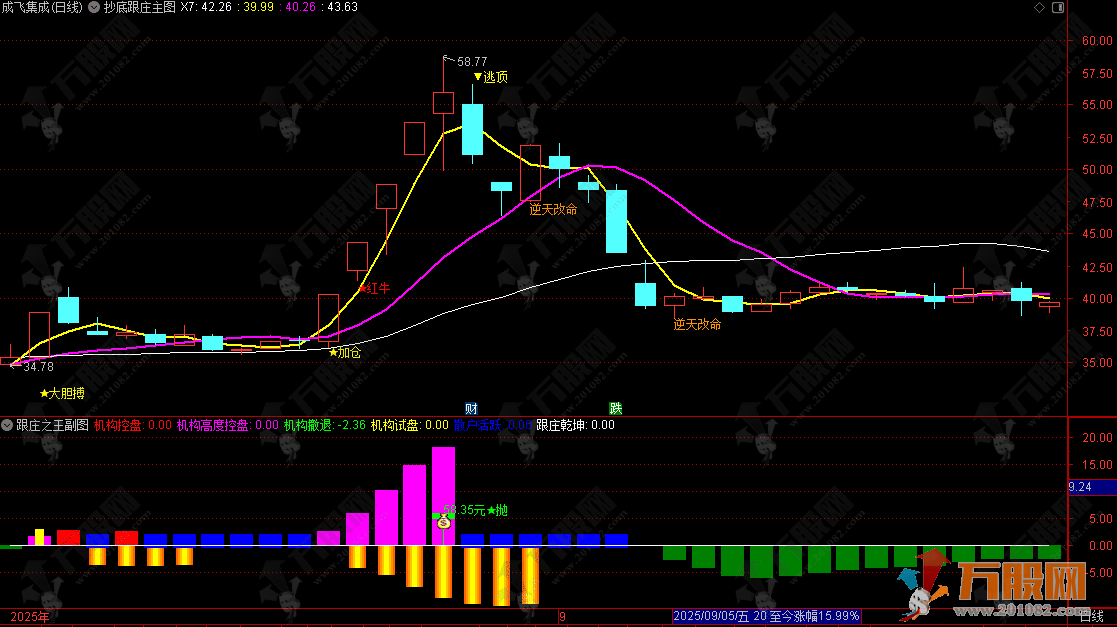
Task: Select the 机构高度控盘 indicator label
Action: point(213,425)
